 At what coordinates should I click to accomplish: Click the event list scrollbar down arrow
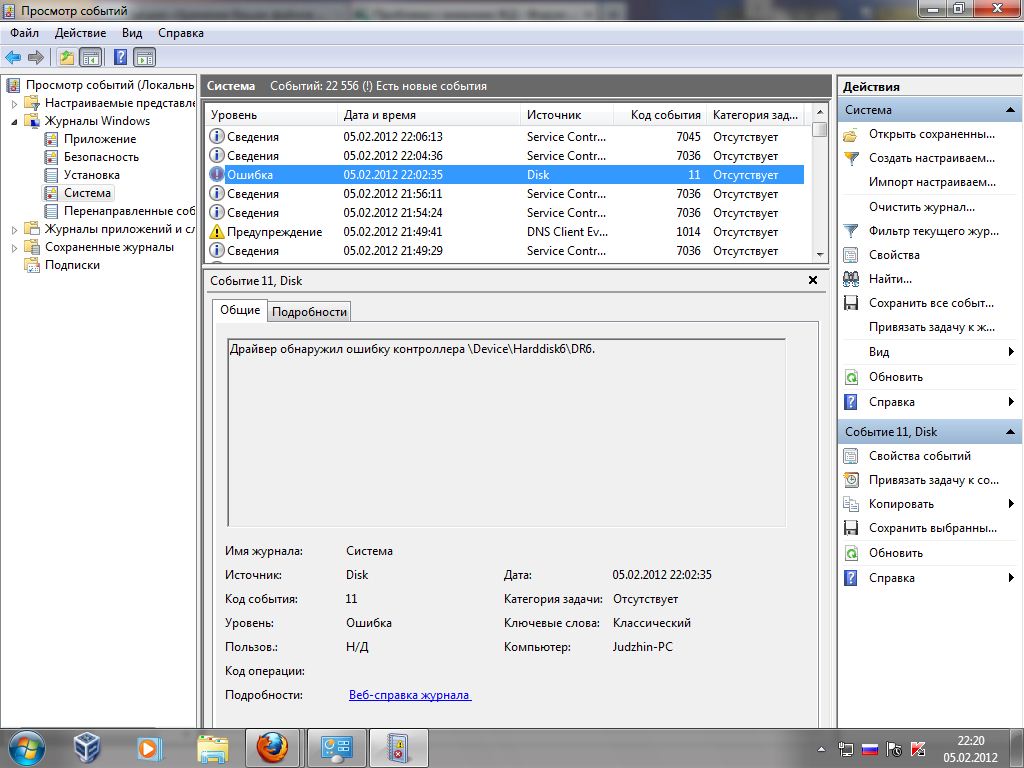820,255
